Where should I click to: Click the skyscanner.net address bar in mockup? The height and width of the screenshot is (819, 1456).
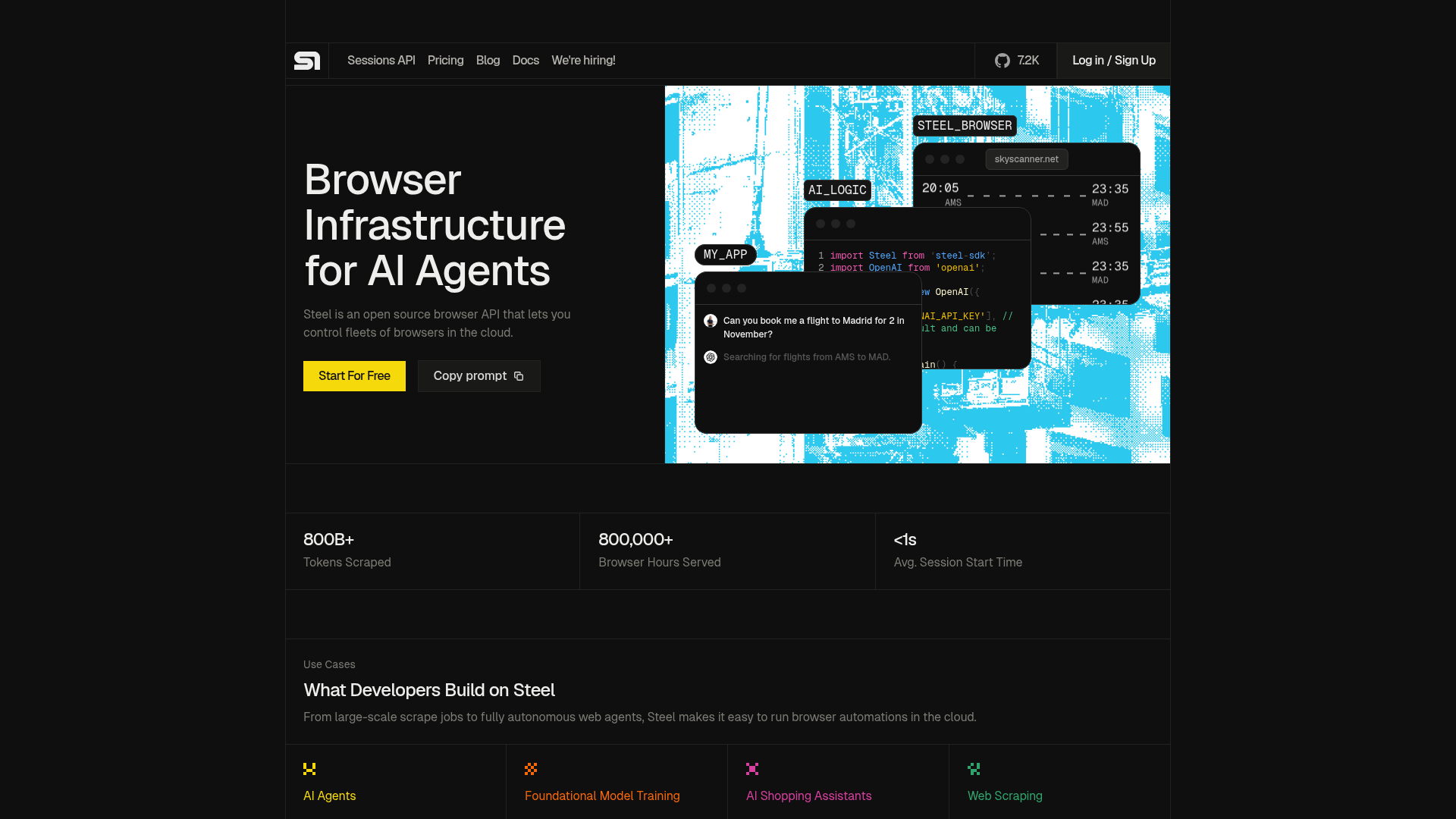click(1027, 159)
